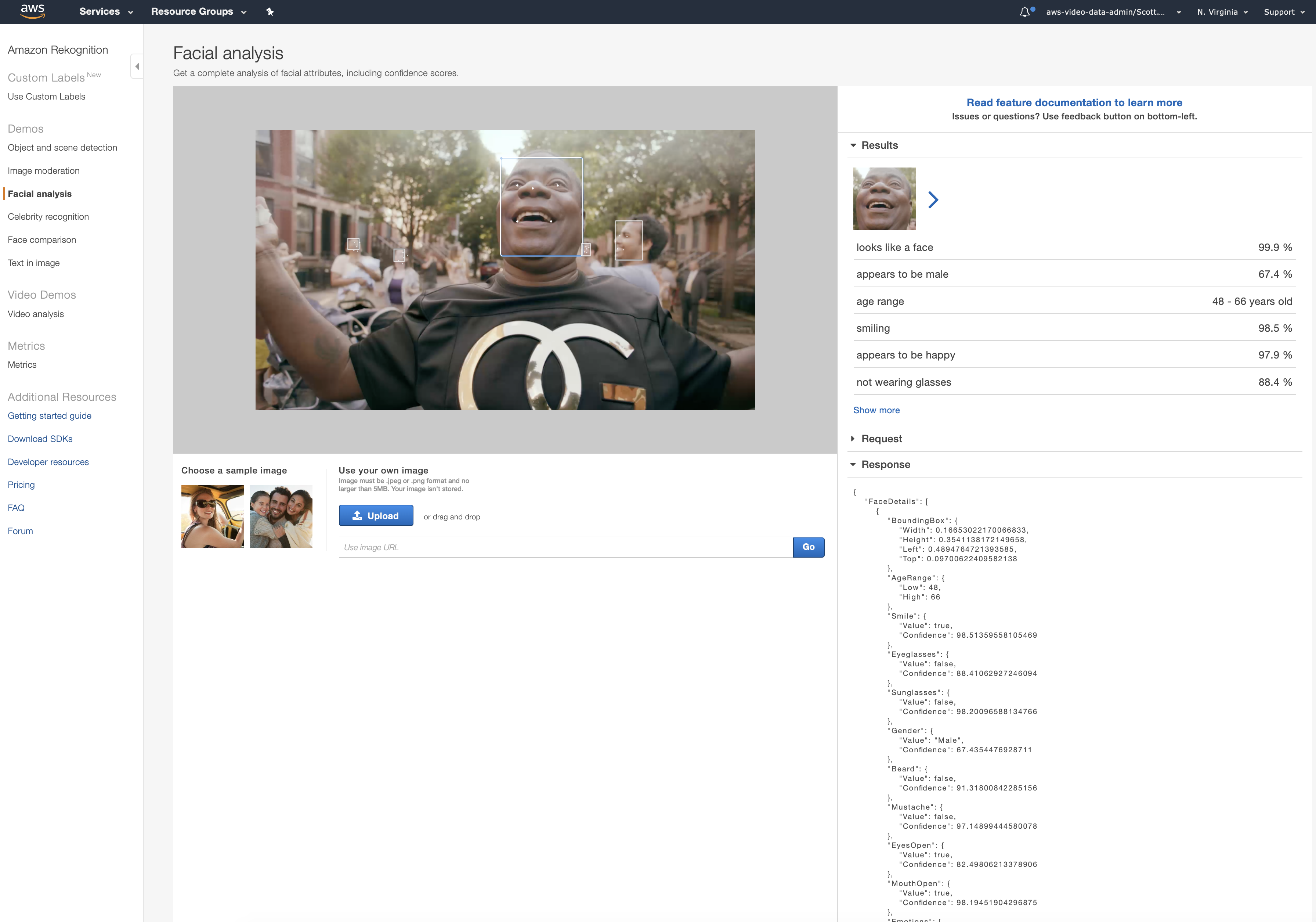Image resolution: width=1316 pixels, height=922 pixels.
Task: Open the notifications bell
Action: click(1025, 11)
